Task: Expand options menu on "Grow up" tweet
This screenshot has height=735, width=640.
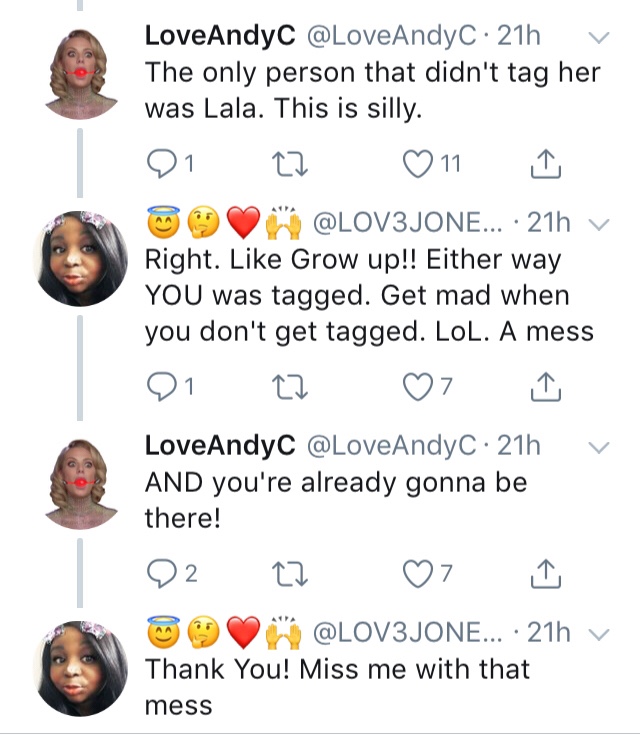Action: (x=600, y=223)
